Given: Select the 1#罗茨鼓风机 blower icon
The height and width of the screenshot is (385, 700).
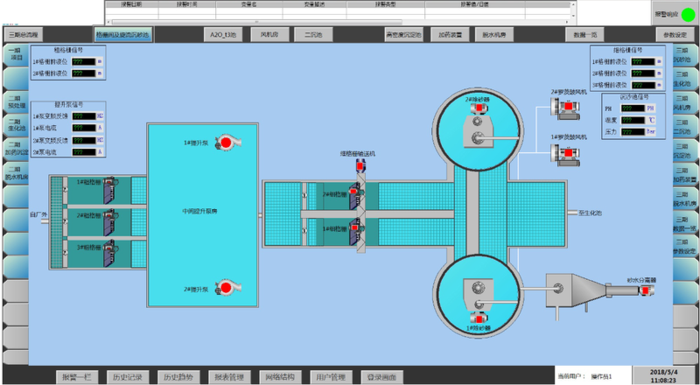Looking at the screenshot, I should (565, 155).
